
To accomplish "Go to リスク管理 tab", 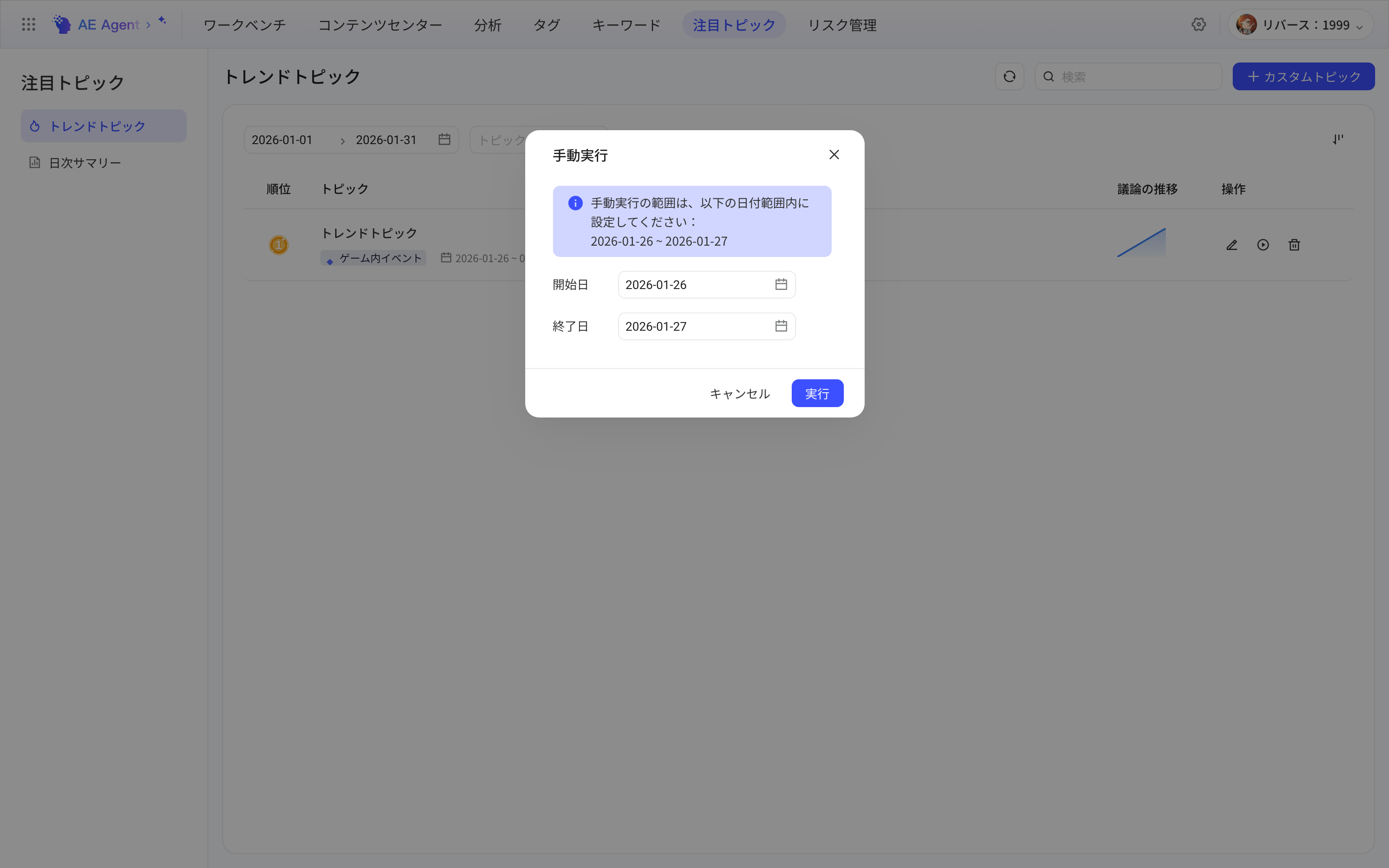I will coord(842,25).
